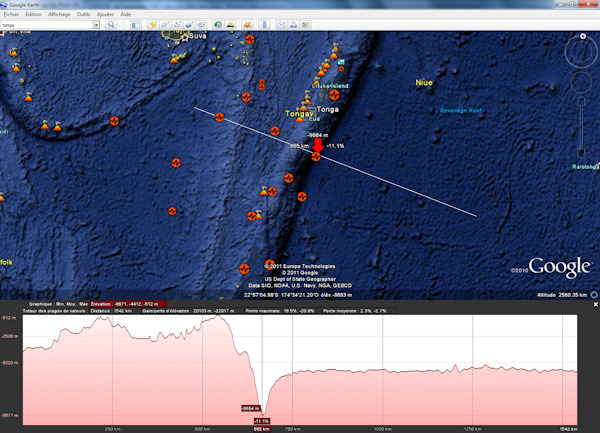Toggle the sidebar panel icon
The width and height of the screenshot is (600, 433).
coord(135,25)
